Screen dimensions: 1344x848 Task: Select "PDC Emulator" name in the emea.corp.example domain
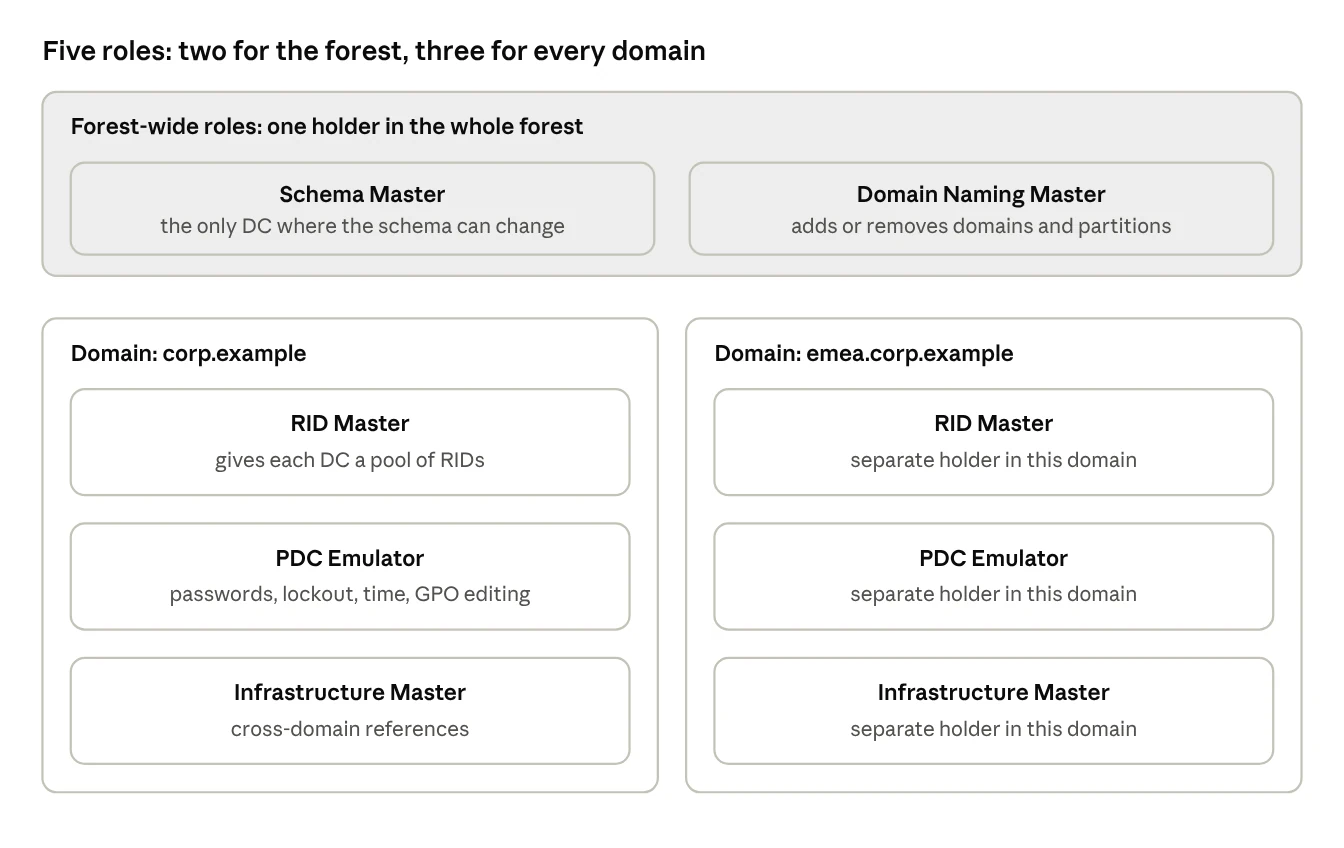(x=994, y=558)
